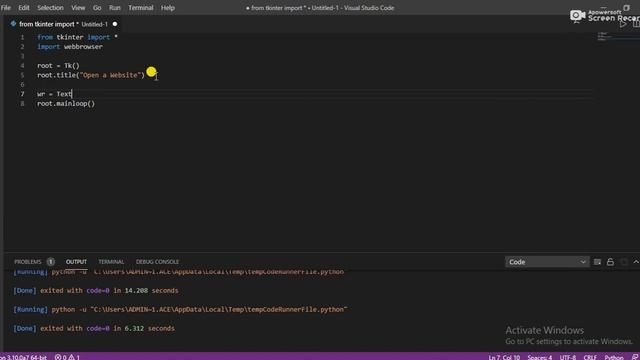Open the Code output channel dropdown
This screenshot has width=640, height=360.
click(x=547, y=262)
